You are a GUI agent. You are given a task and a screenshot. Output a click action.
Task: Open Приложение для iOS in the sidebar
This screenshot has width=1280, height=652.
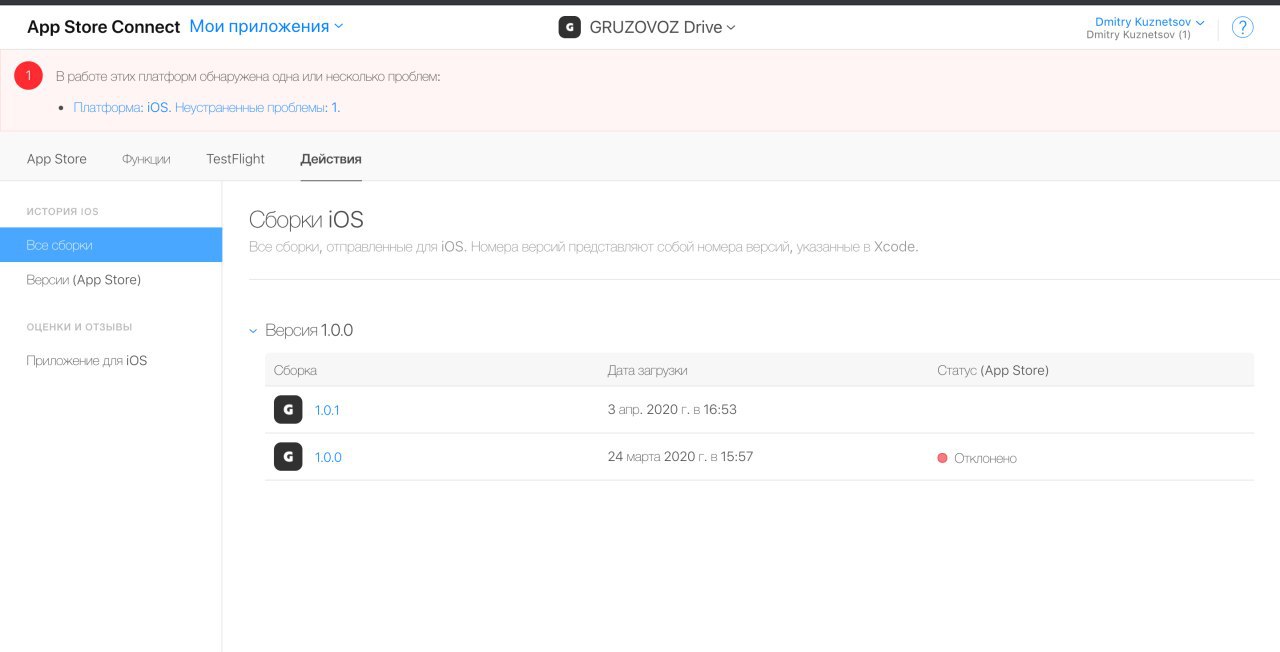87,360
